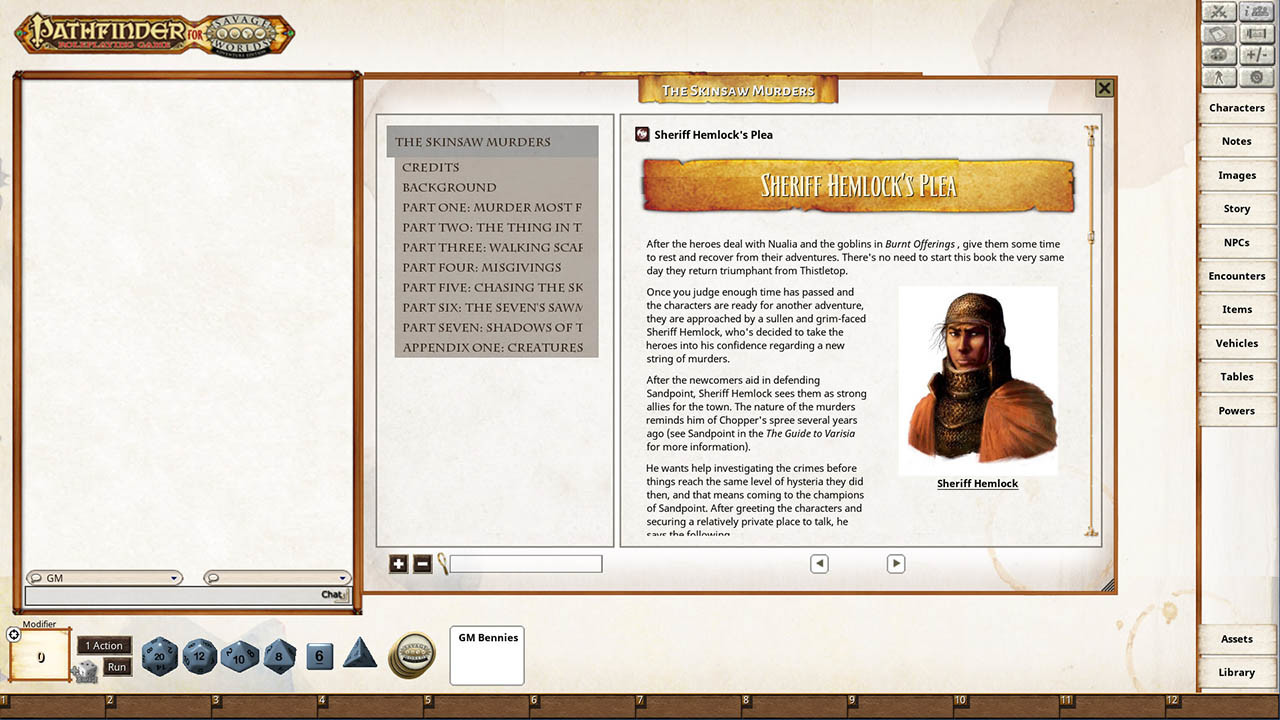1280x720 pixels.
Task: Expand Part Four: Misgivings chapter
Action: 482,267
